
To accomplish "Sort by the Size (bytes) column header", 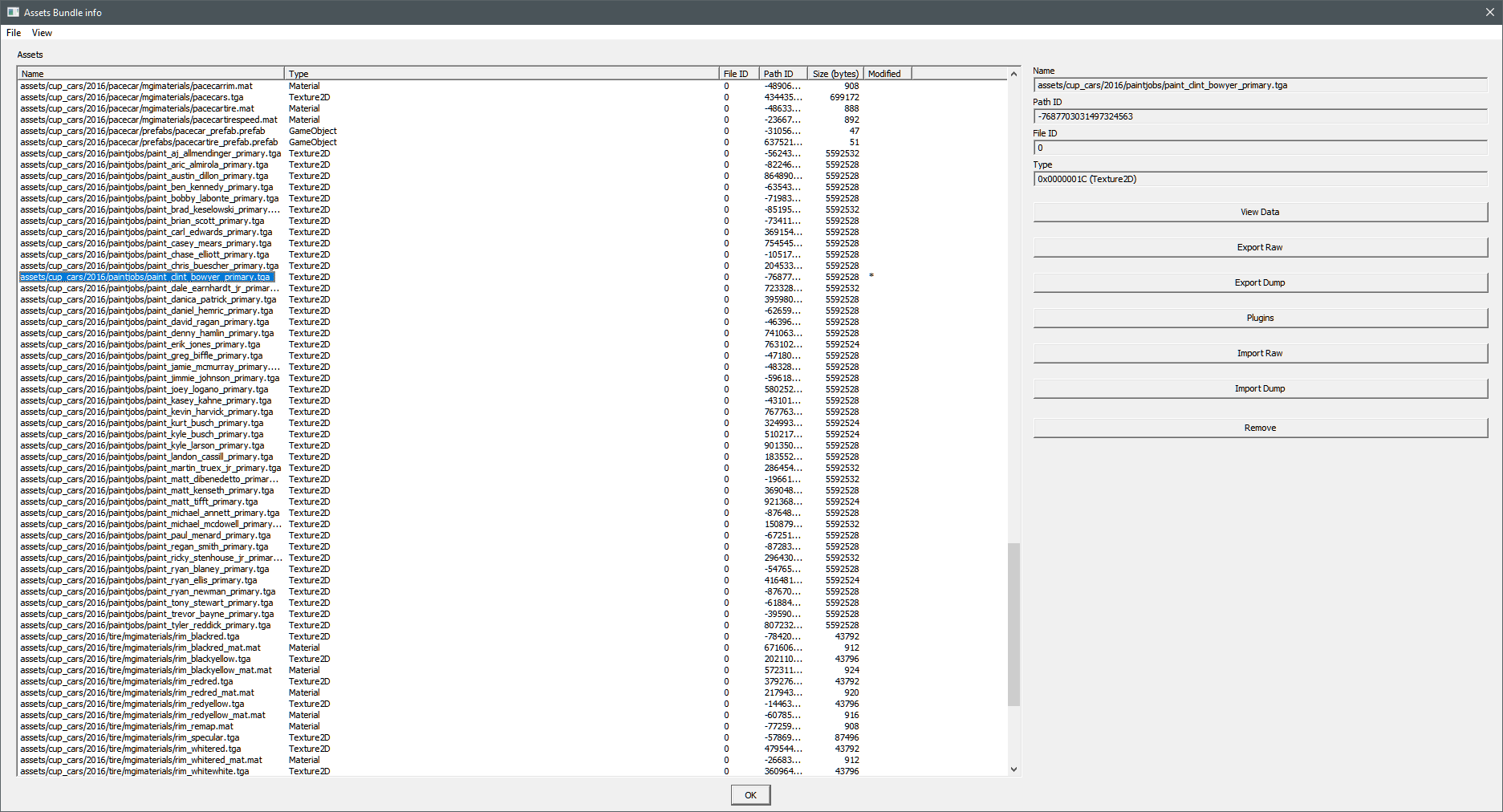I will (x=835, y=74).
